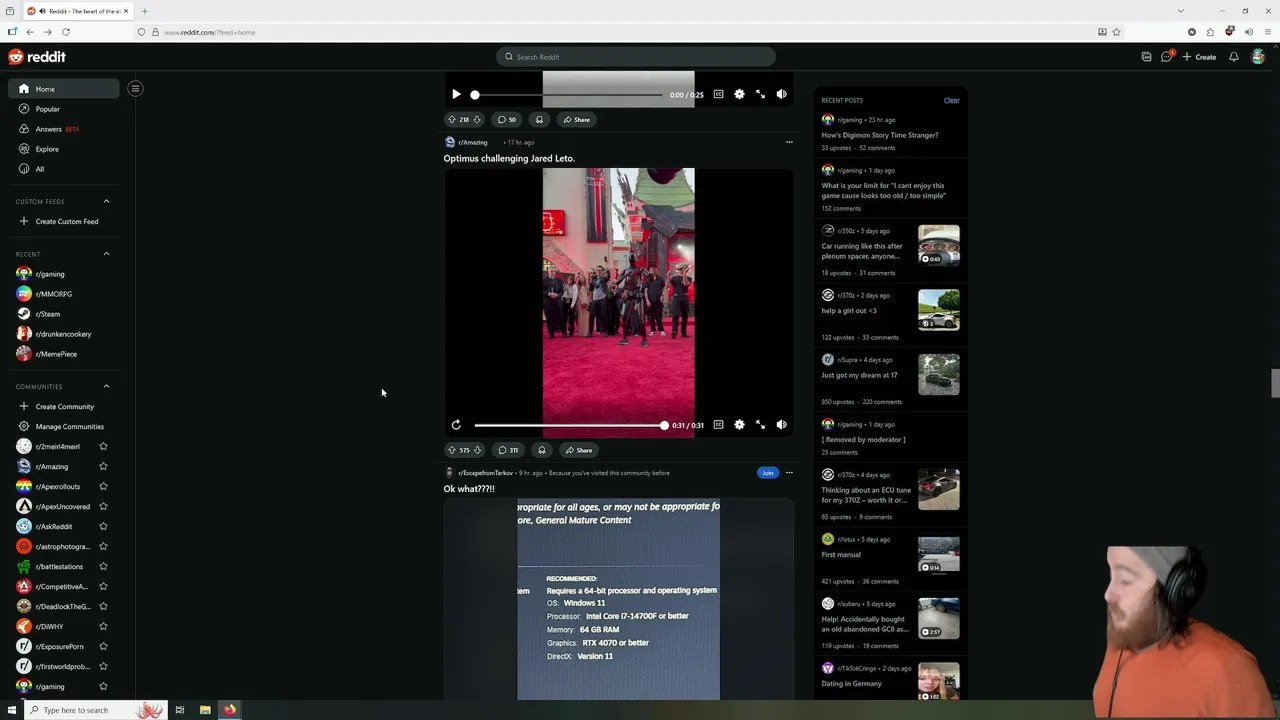The width and height of the screenshot is (1280, 720).
Task: Clear the recent posts list
Action: click(x=952, y=100)
